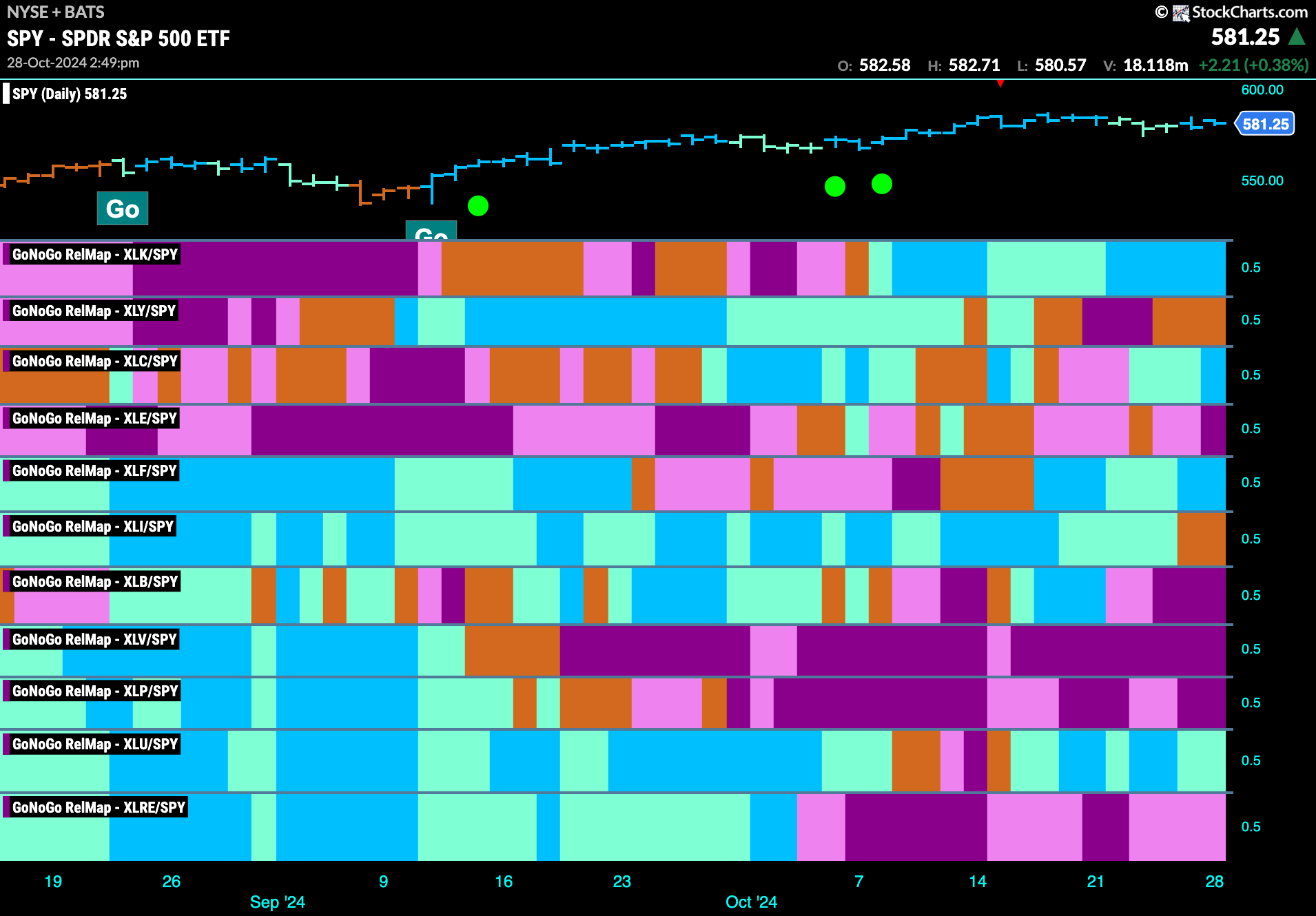
Task: Click the date label 26 on time axis
Action: 172,882
